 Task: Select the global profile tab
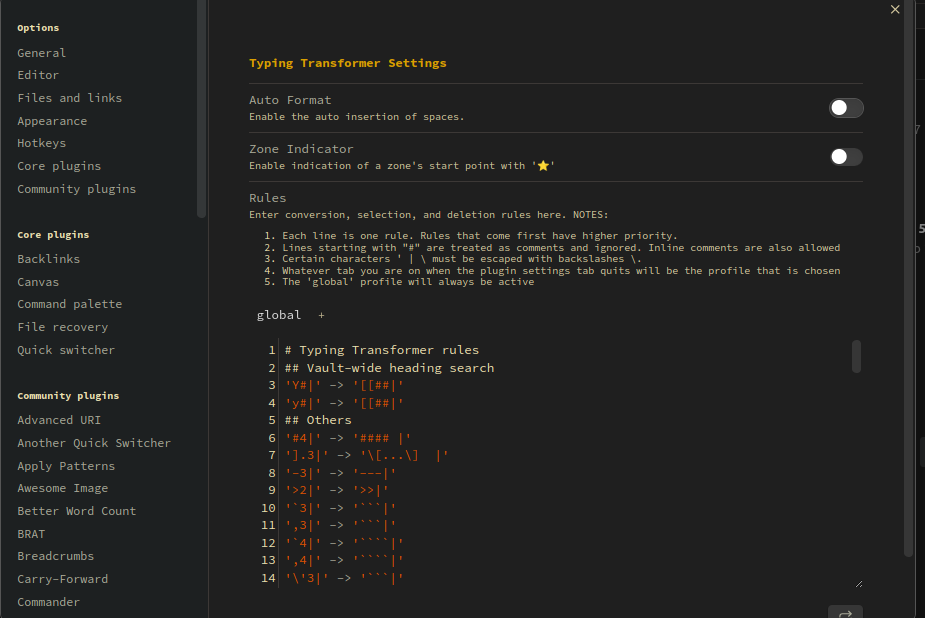[x=279, y=314]
